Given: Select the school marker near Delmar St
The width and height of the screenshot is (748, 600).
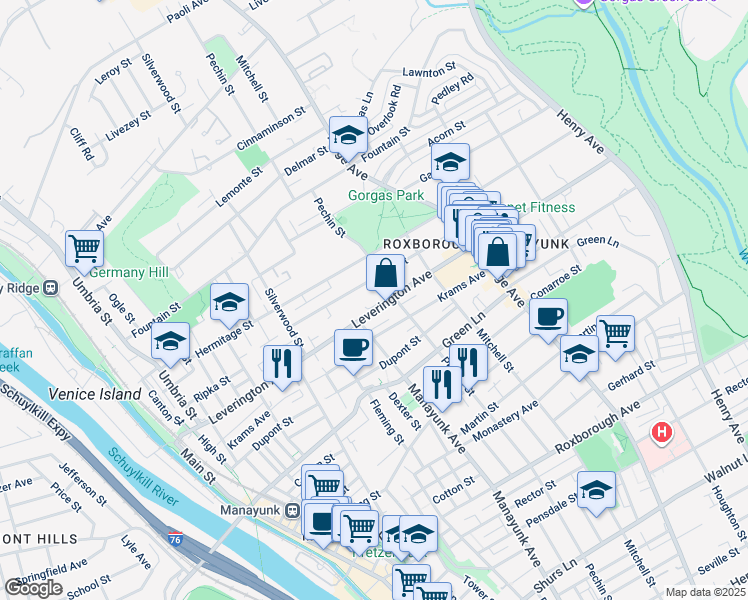Looking at the screenshot, I should click(x=348, y=135).
